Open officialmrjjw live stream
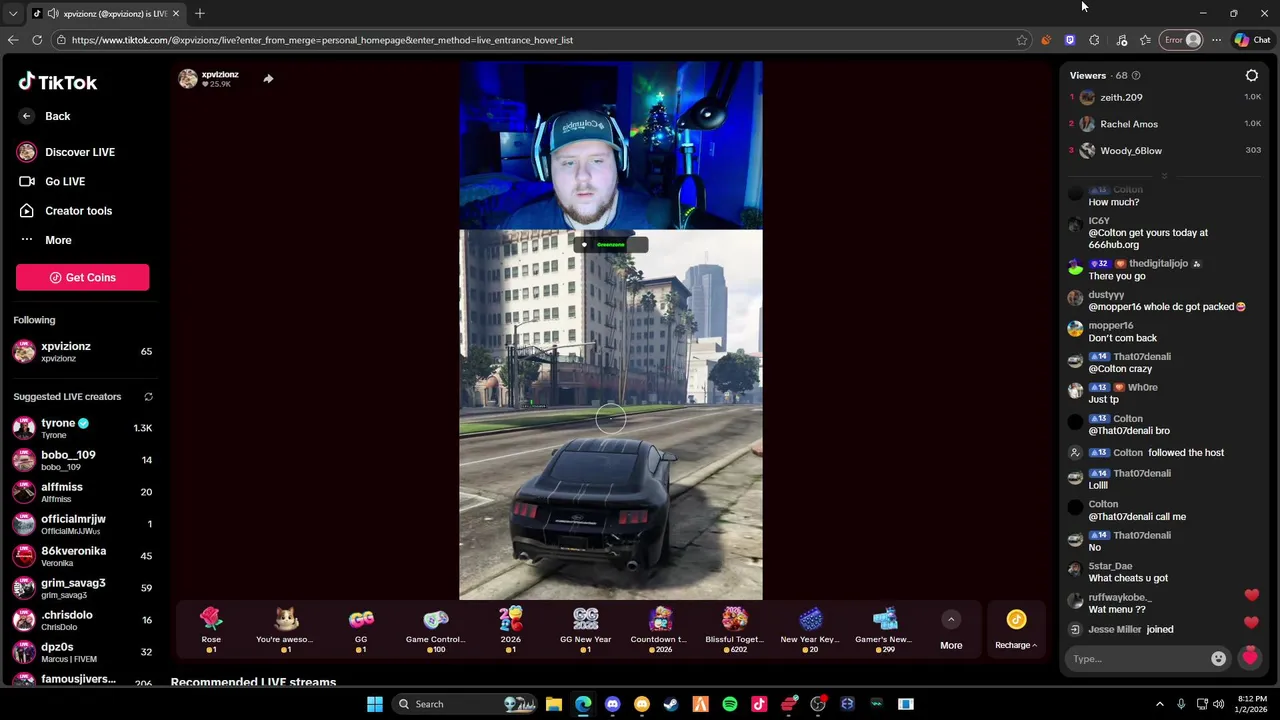 click(x=82, y=524)
